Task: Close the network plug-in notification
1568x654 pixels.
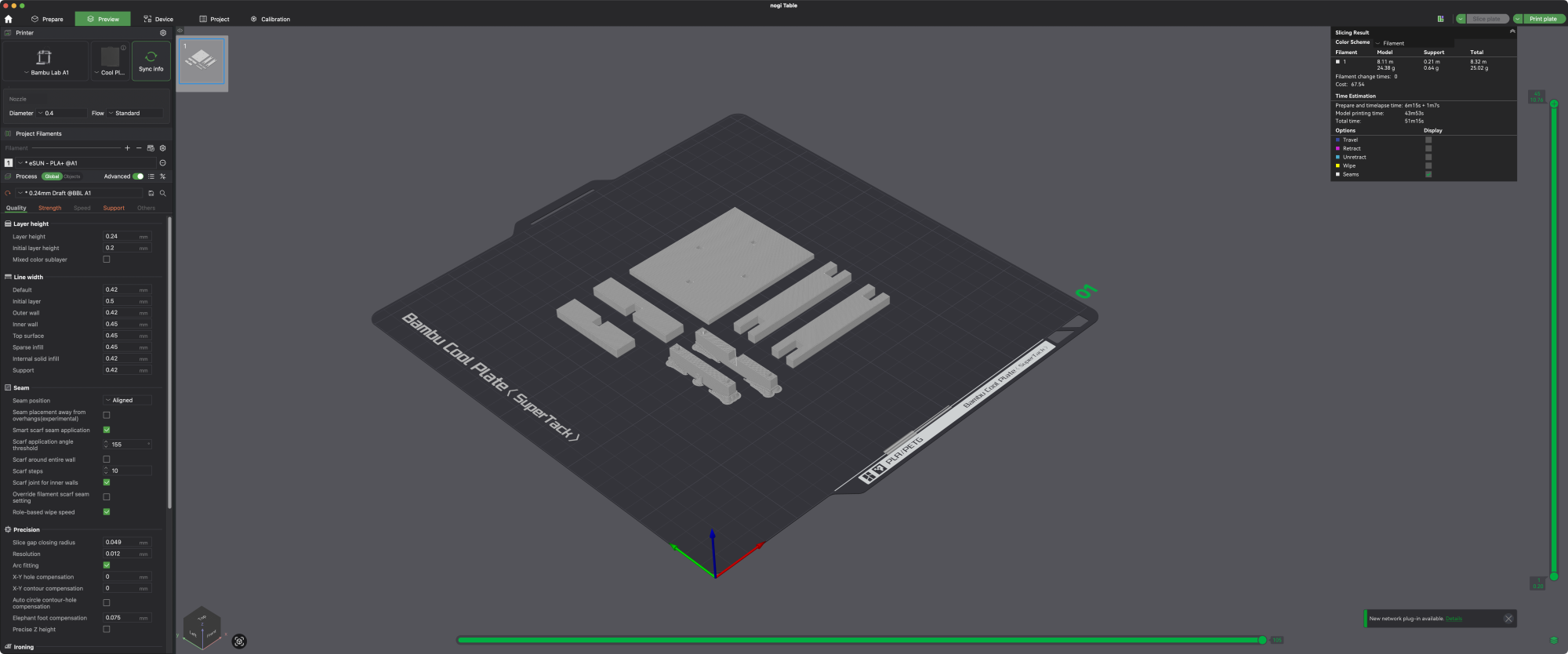Action: [1508, 619]
